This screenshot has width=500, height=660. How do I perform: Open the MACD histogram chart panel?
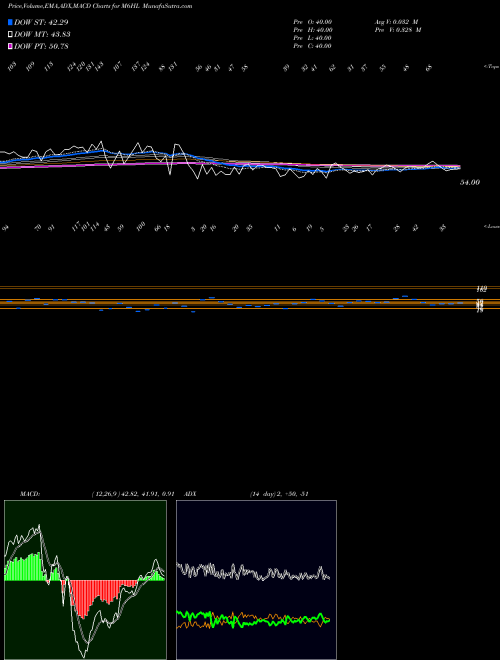[x=85, y=580]
